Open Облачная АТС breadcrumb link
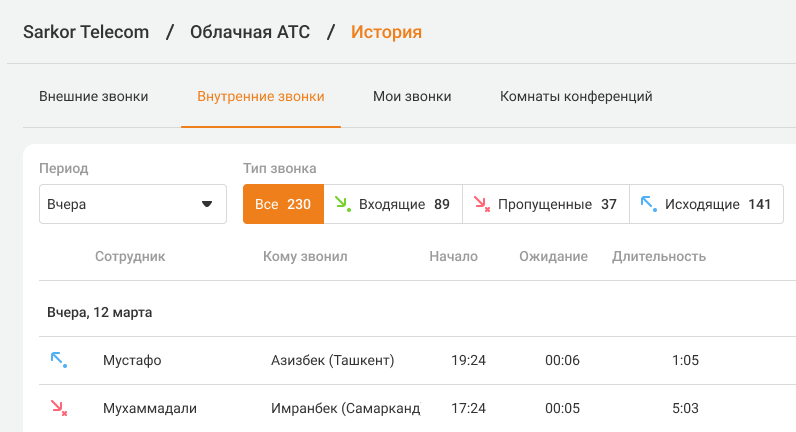 coord(250,32)
